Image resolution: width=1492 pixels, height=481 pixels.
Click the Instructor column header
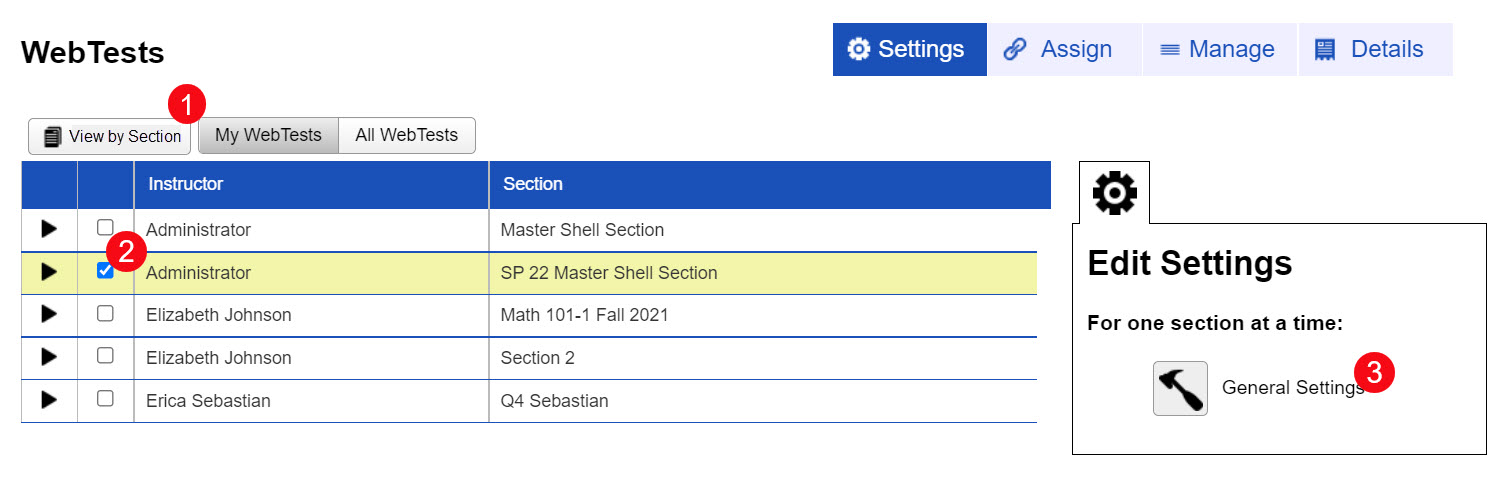pos(186,184)
